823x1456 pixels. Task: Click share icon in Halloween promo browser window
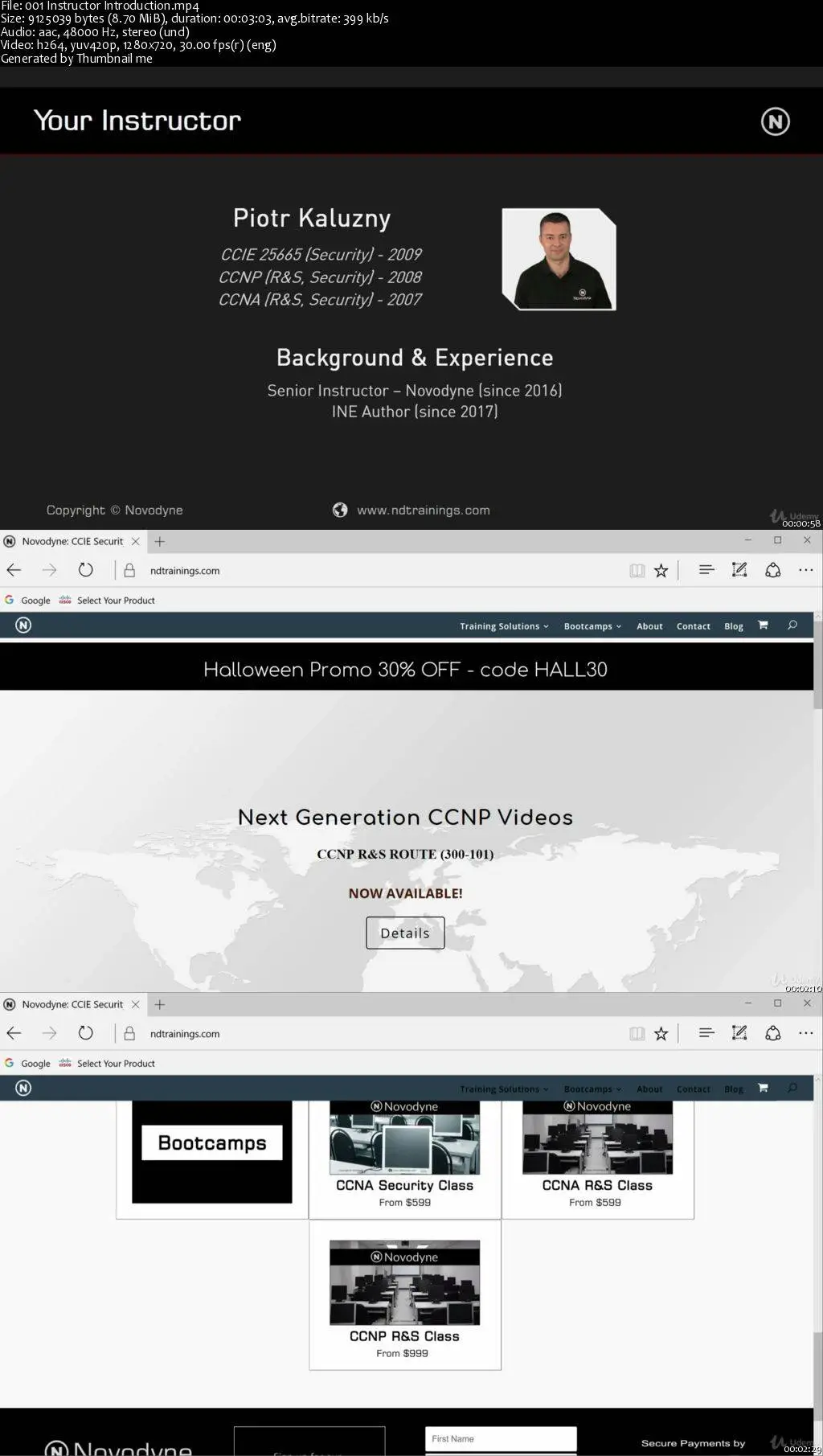point(772,570)
